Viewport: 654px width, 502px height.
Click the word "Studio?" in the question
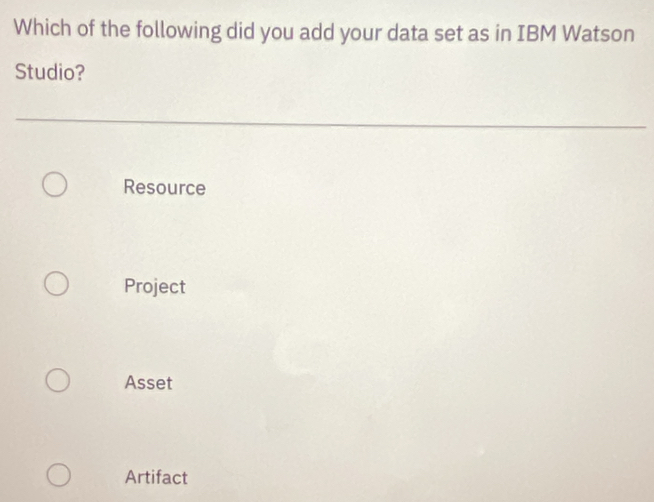(x=50, y=74)
